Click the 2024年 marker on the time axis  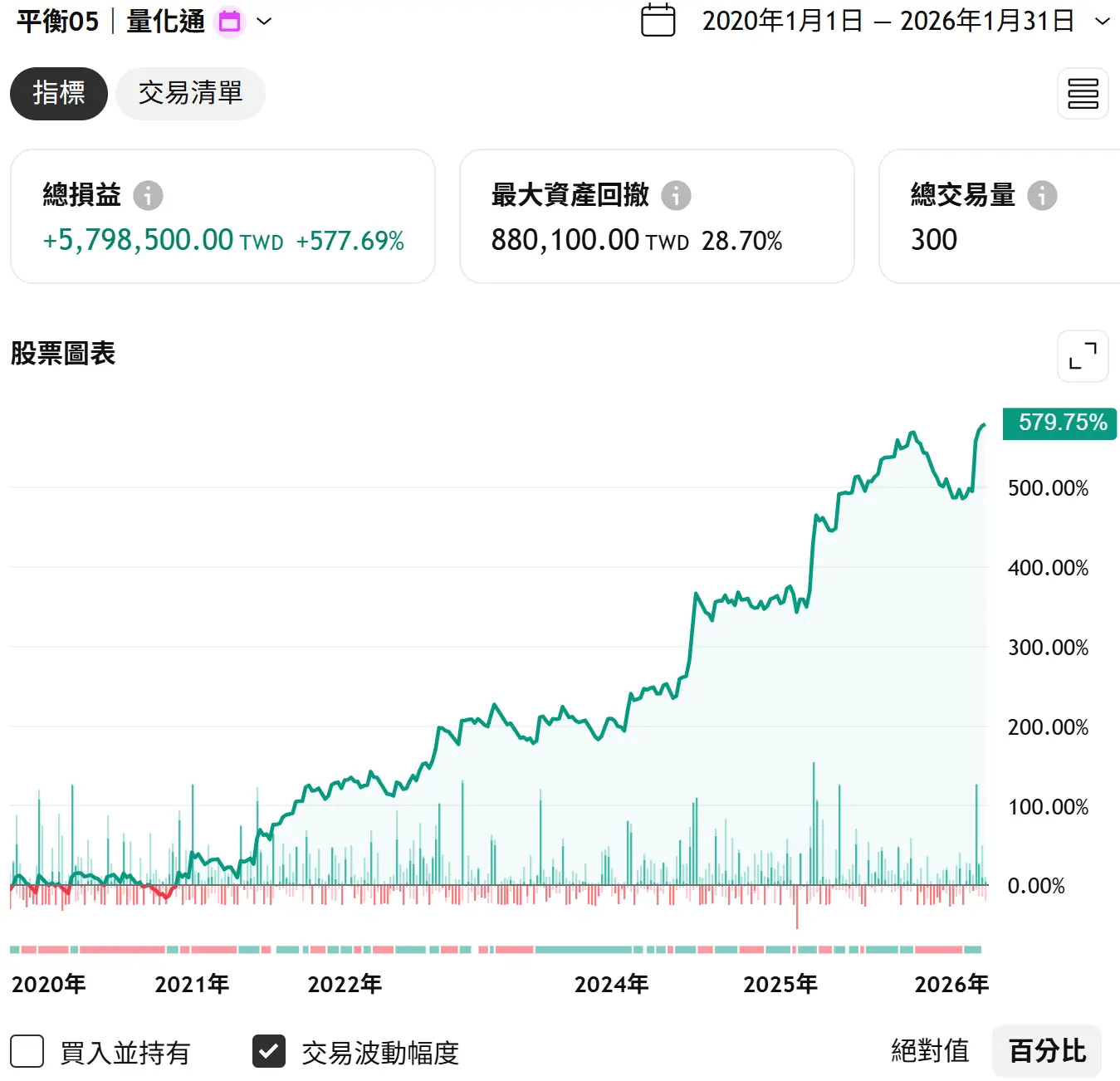[611, 985]
